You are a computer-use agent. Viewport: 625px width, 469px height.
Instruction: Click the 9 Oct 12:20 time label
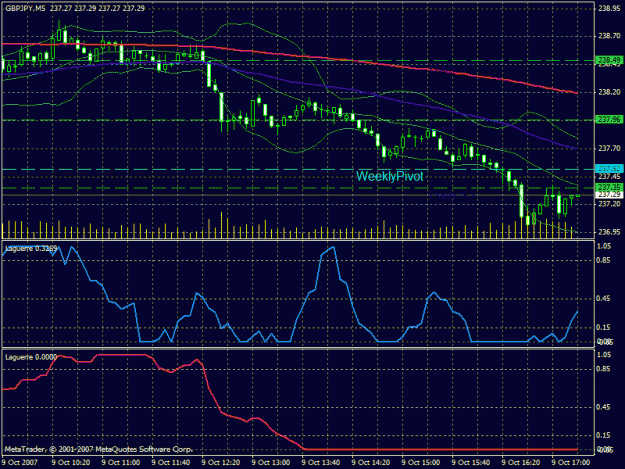click(221, 462)
